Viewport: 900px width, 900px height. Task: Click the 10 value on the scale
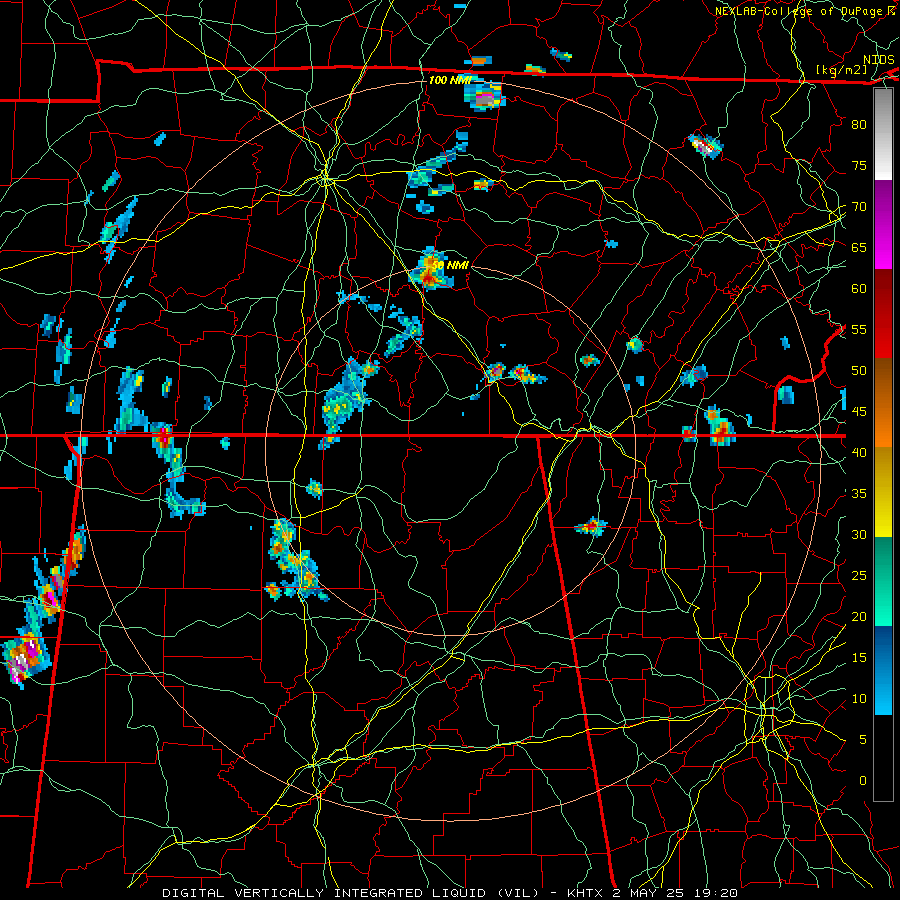859,699
